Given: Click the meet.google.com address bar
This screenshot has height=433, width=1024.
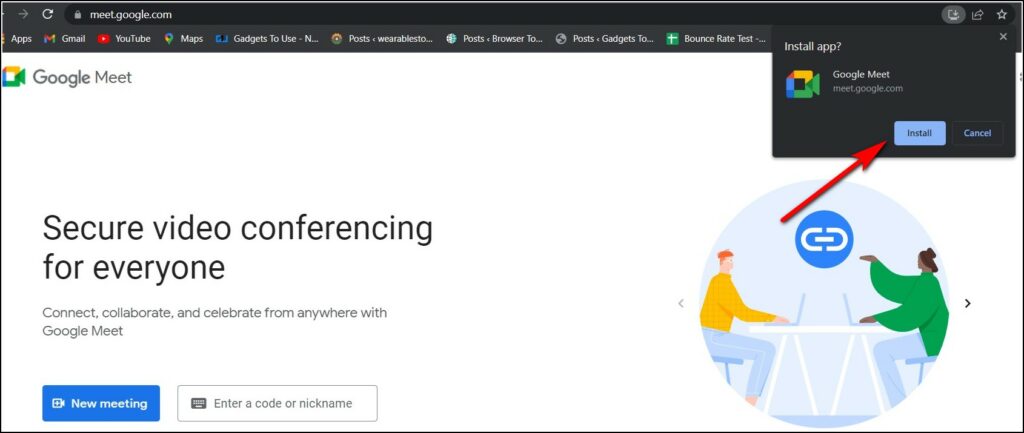Looking at the screenshot, I should [503, 14].
